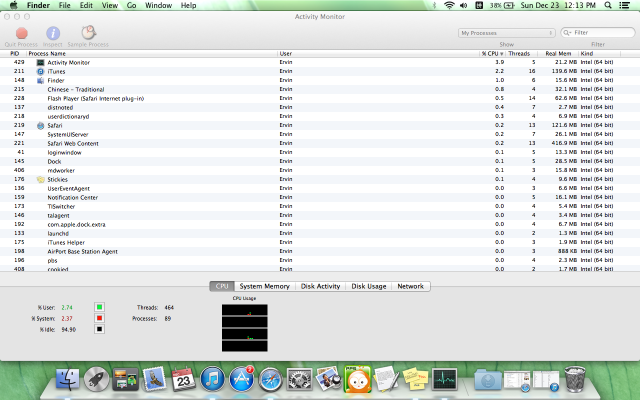Open Spotlight search magnifier icon
Image resolution: width=640 pixels, height=400 pixels.
608,5
